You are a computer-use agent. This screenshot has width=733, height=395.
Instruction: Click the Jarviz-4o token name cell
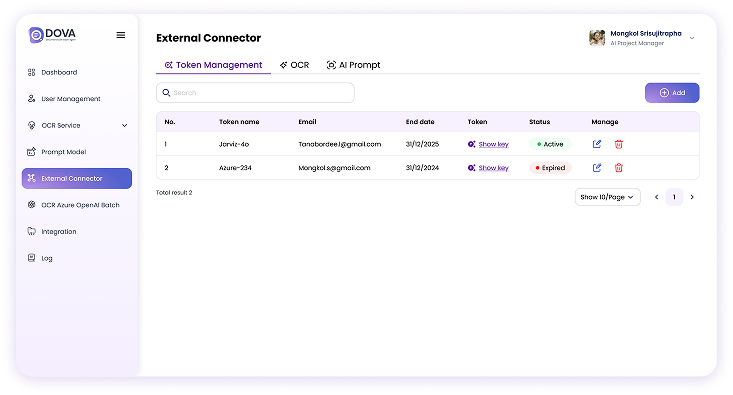[234, 144]
